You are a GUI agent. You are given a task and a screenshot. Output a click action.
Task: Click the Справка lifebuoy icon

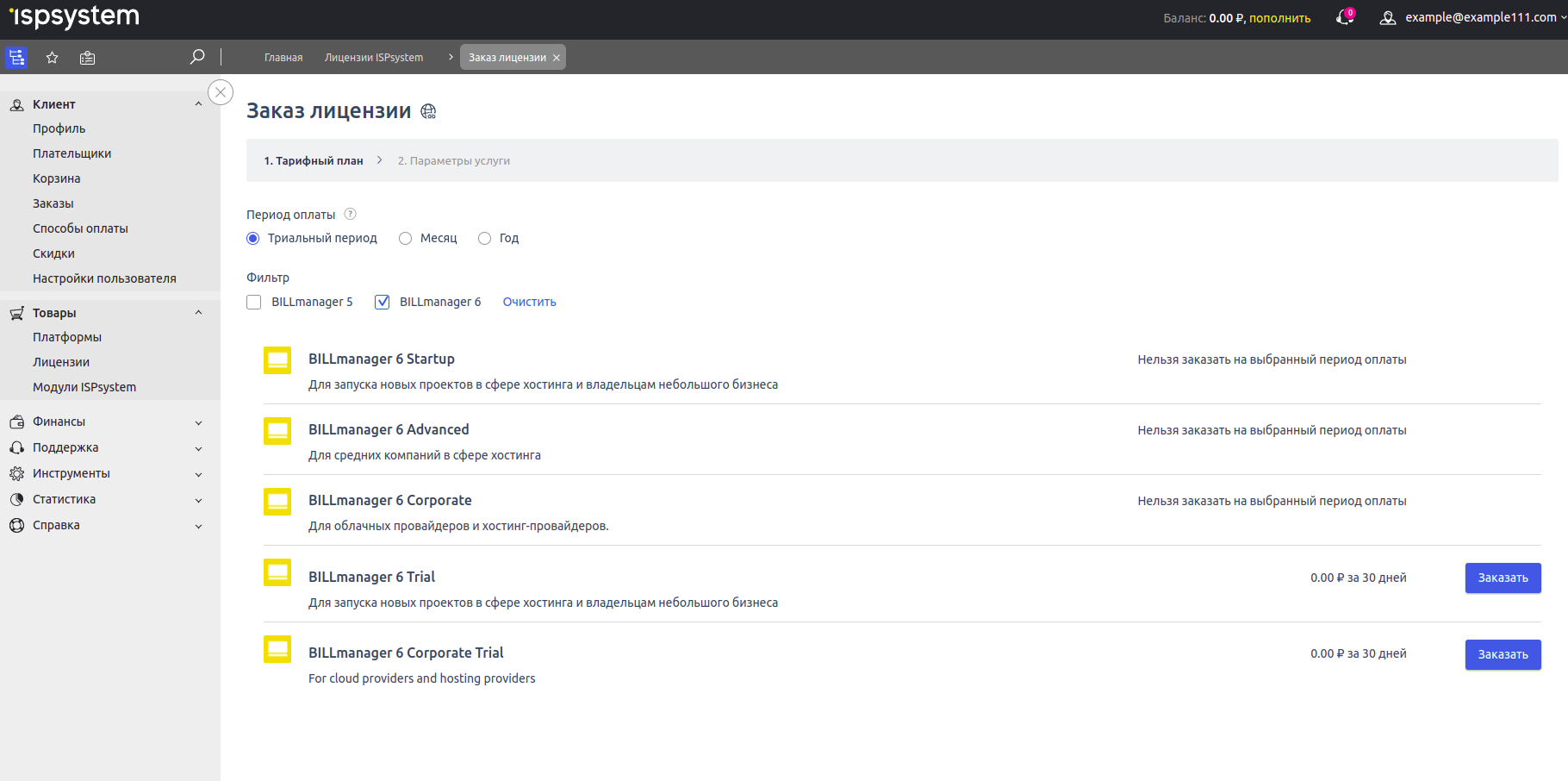[16, 525]
